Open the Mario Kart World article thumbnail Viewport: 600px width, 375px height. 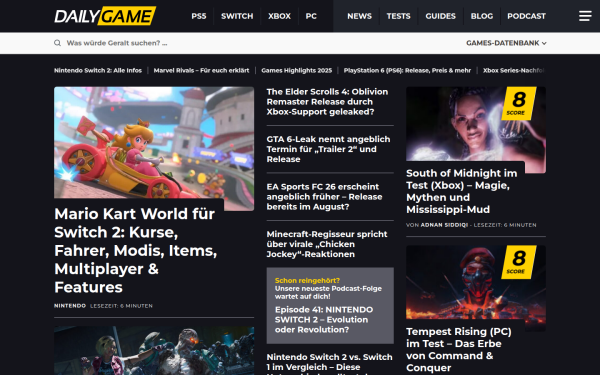154,148
